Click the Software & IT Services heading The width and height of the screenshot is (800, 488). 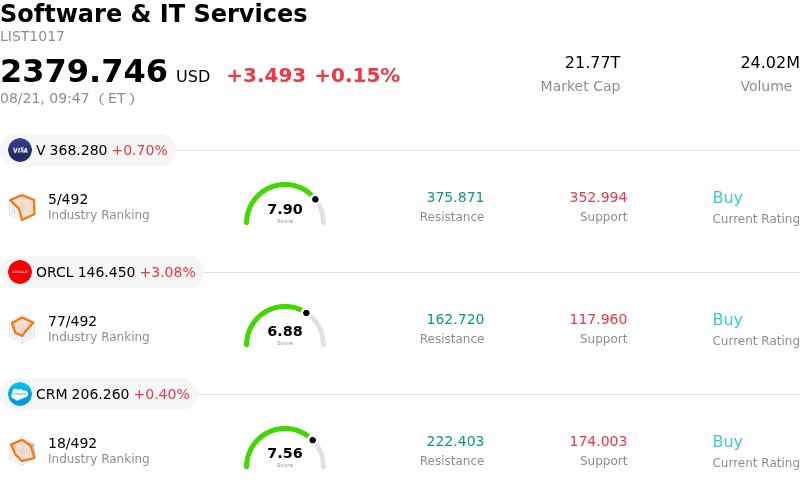click(x=154, y=13)
